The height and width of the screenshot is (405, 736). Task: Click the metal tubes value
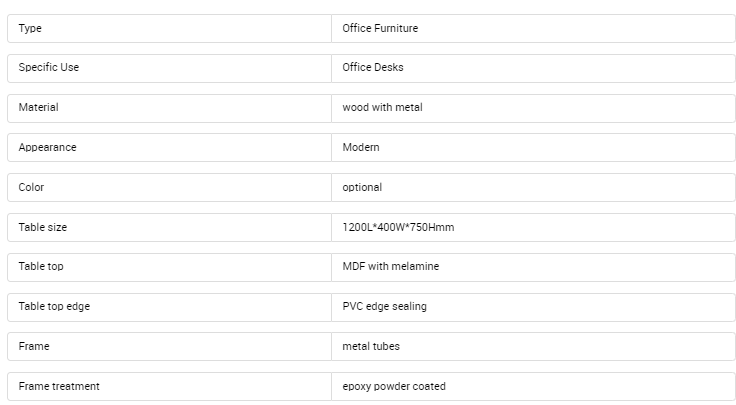pos(371,346)
